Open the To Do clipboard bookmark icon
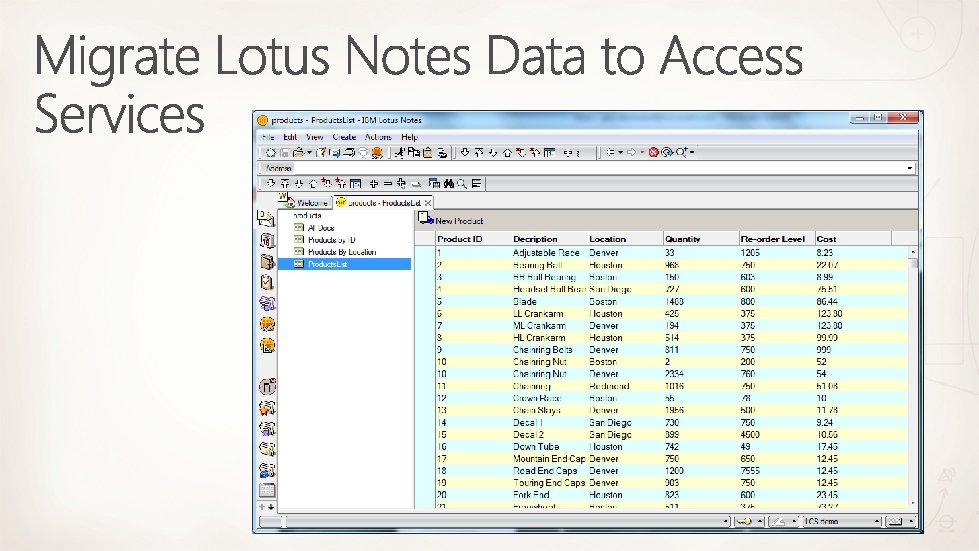The width and height of the screenshot is (979, 551). pos(267,282)
